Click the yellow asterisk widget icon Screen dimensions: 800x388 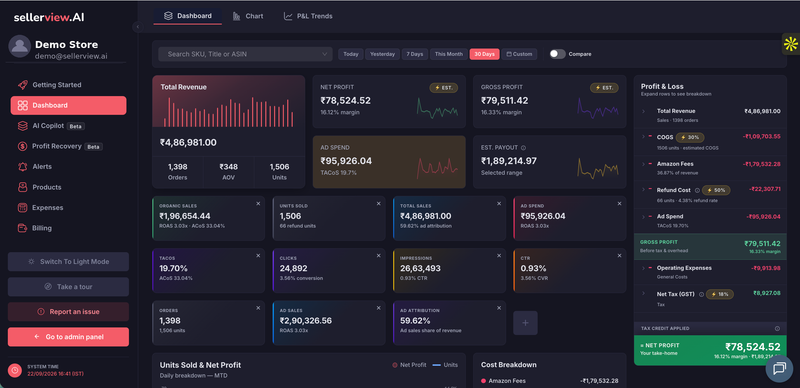790,44
